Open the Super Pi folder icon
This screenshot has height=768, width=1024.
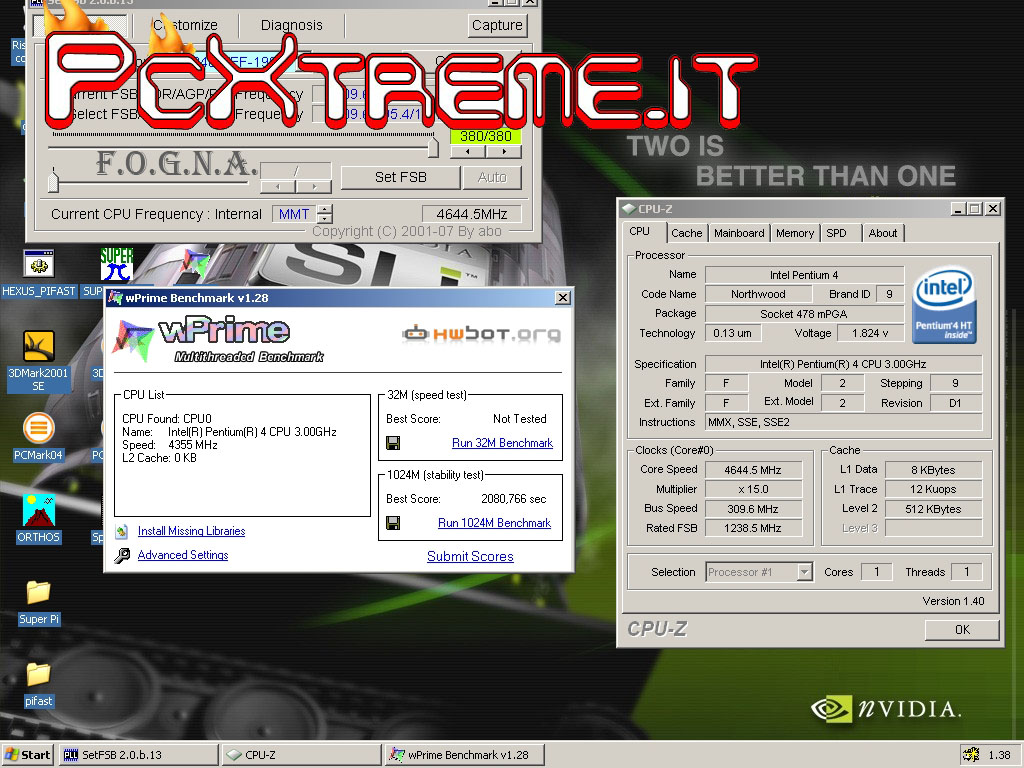point(39,592)
